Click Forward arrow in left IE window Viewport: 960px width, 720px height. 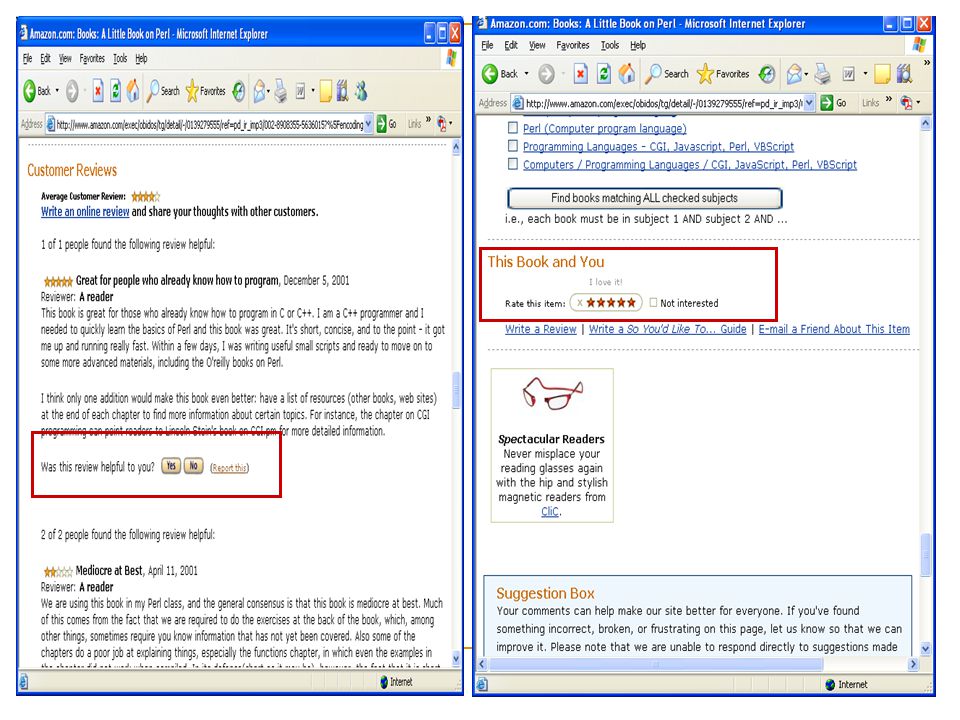[72, 91]
